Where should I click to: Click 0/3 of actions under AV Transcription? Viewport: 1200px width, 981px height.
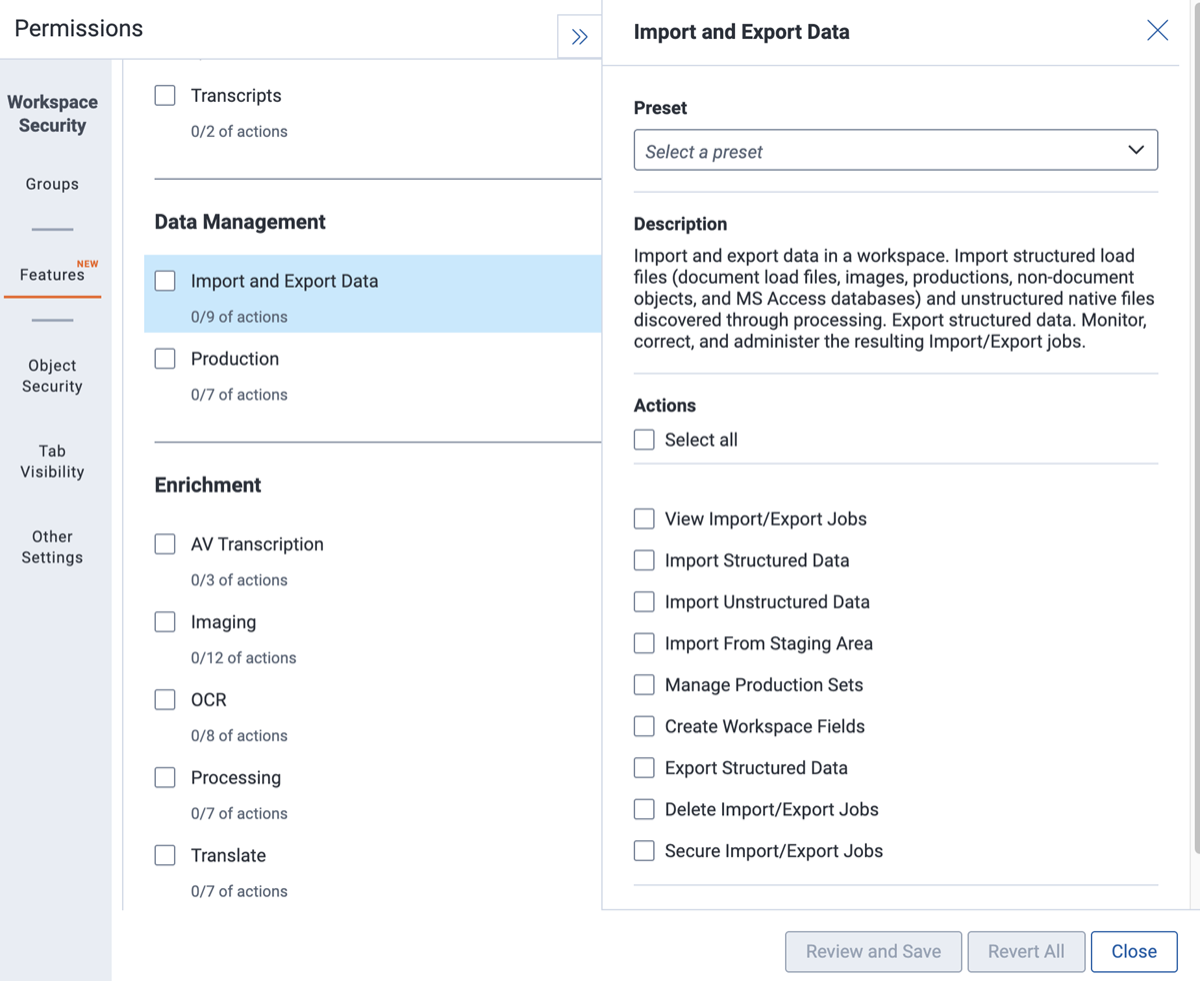coord(239,580)
